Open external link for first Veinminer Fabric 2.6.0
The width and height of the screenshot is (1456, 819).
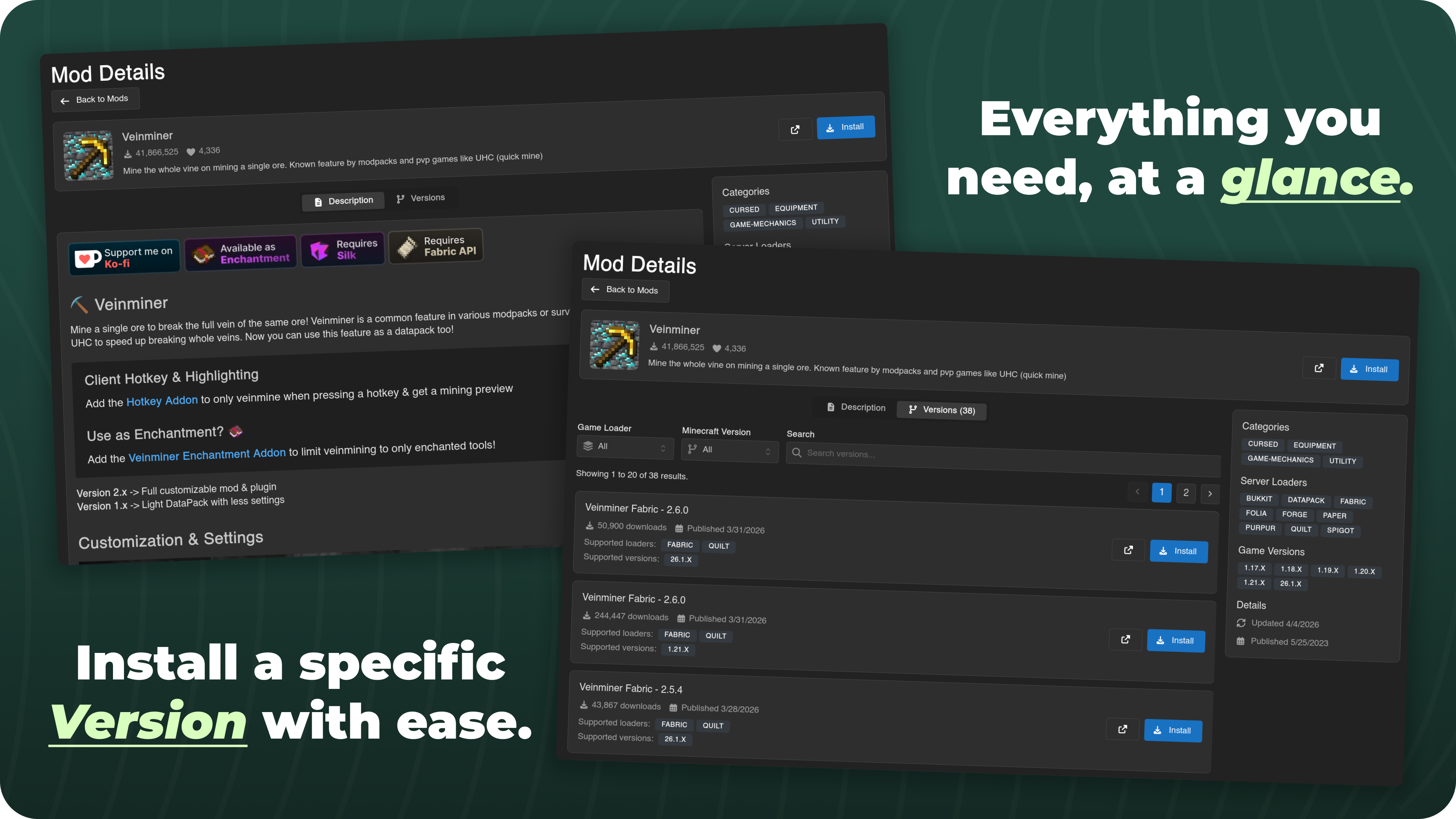(1128, 550)
